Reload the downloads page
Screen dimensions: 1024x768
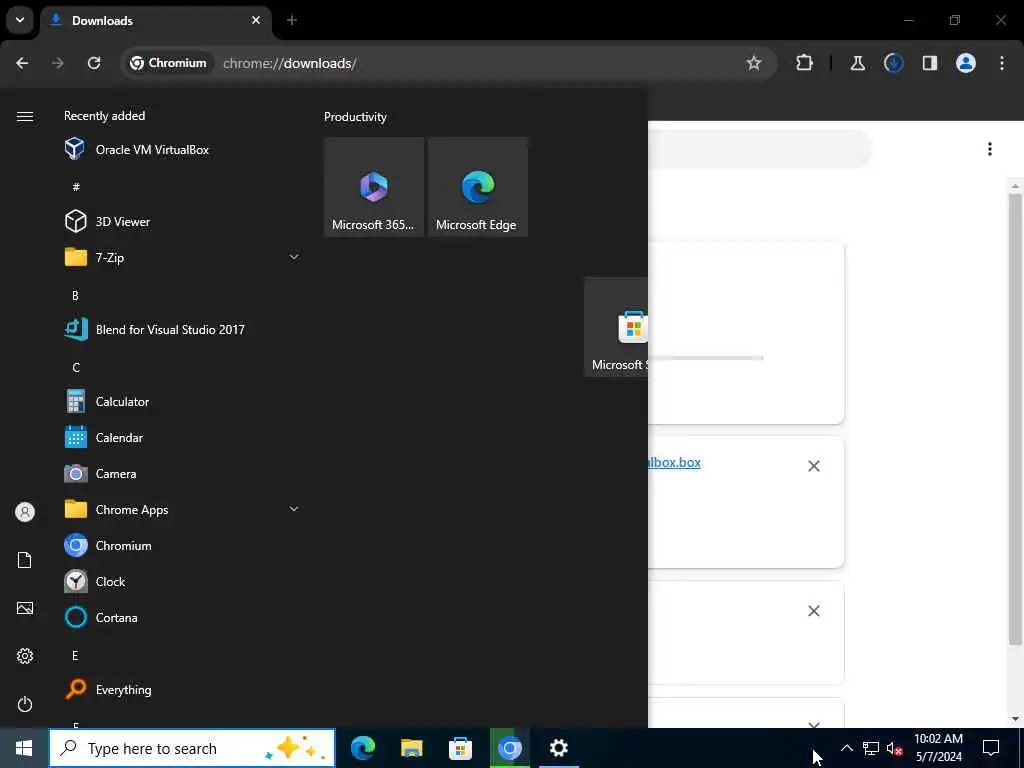pos(94,63)
